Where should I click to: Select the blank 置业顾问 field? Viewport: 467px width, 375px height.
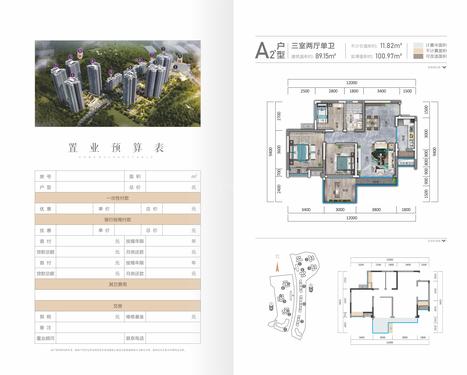90,338
